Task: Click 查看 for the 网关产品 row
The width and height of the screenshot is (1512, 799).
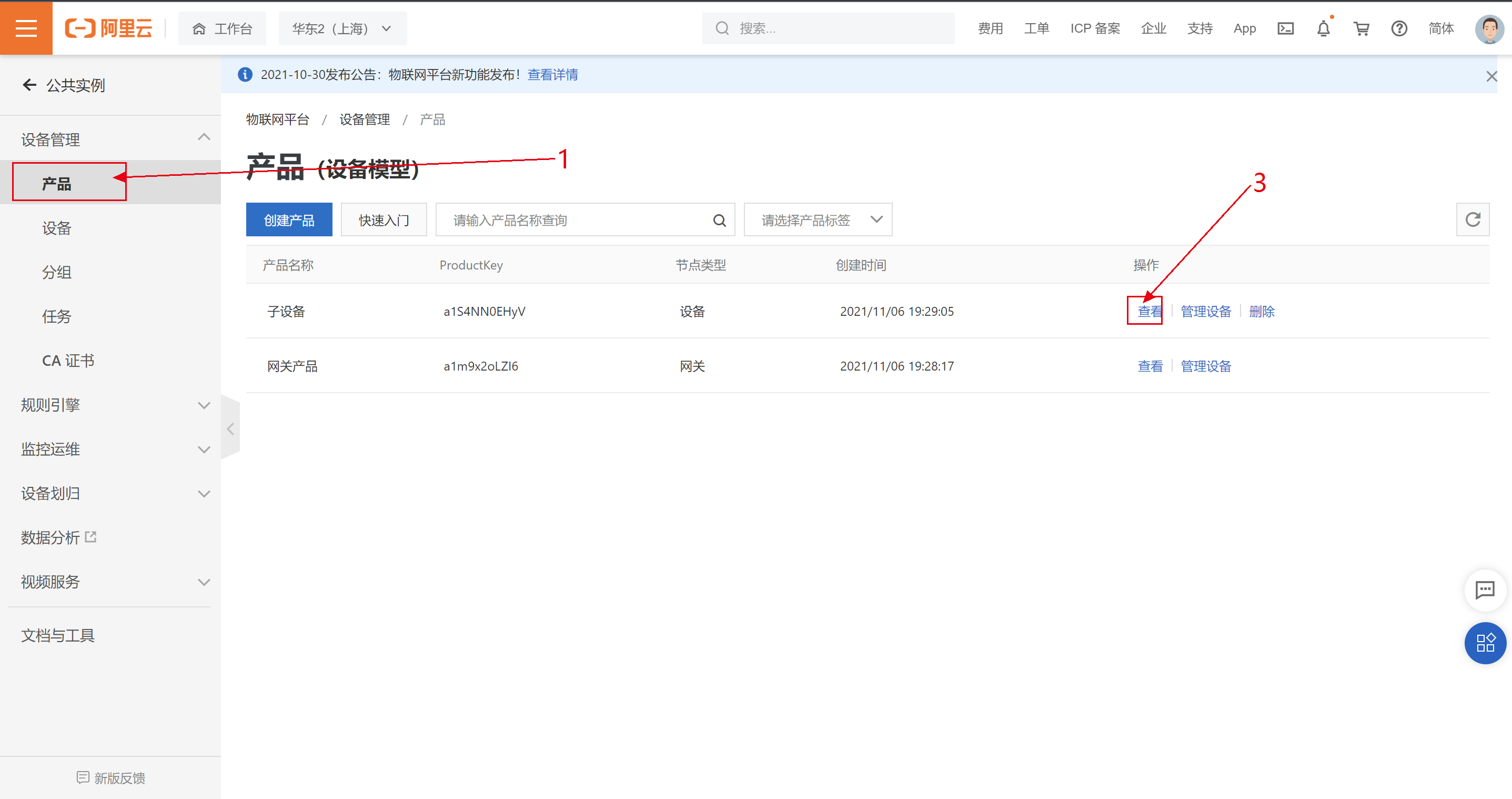Action: tap(1150, 366)
